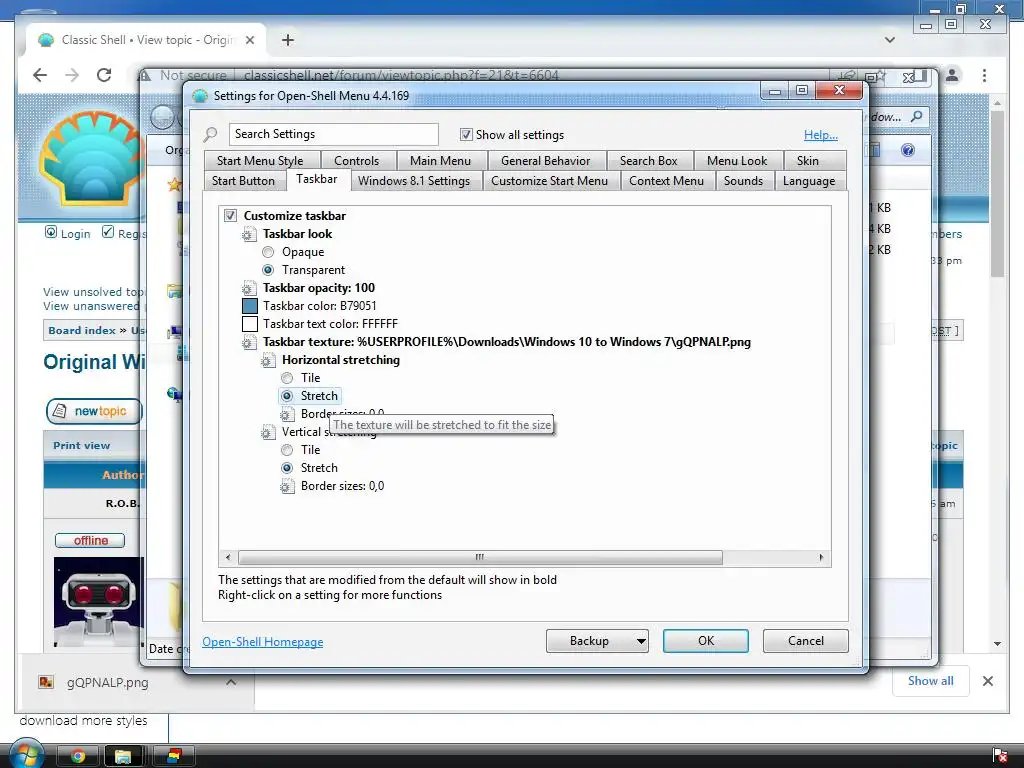Click the gQPNALP.png download file icon
1024x768 pixels.
46,682
